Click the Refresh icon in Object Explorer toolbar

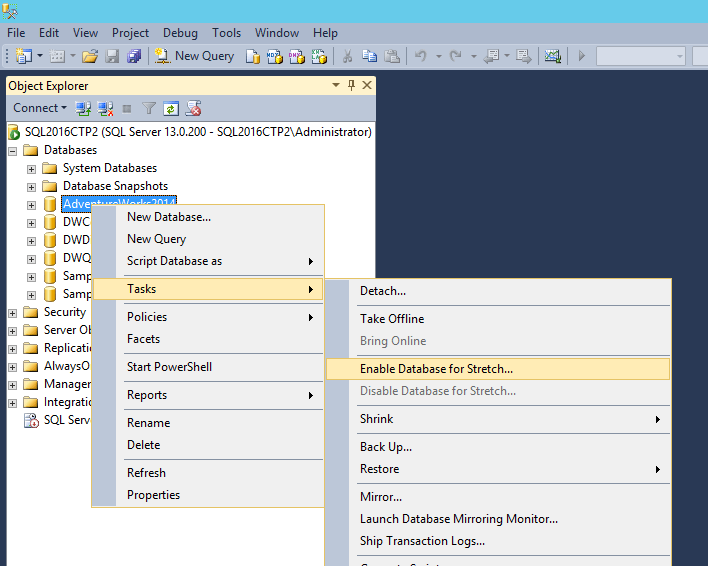tap(171, 108)
